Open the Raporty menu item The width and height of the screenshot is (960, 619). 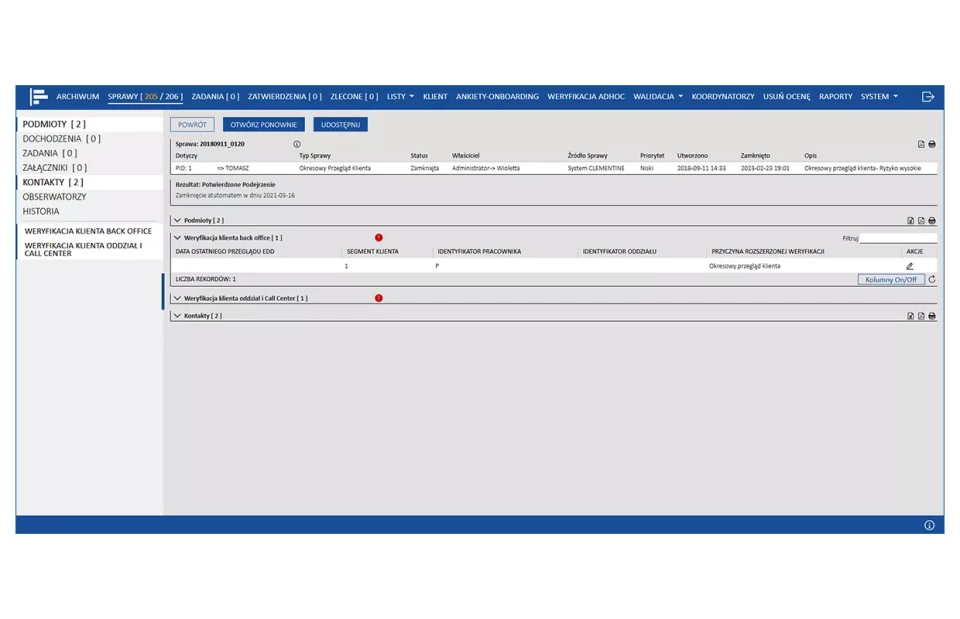click(x=835, y=97)
